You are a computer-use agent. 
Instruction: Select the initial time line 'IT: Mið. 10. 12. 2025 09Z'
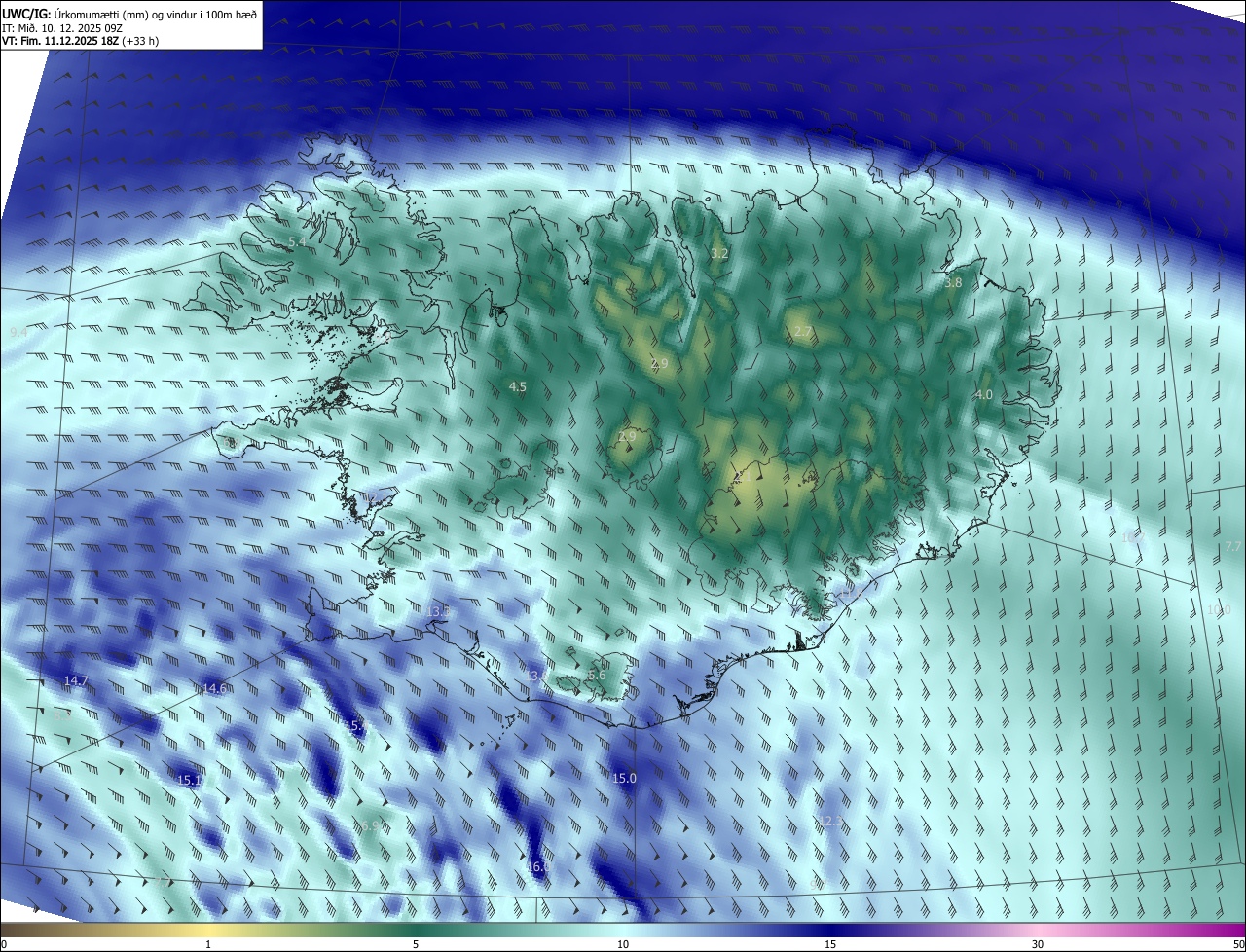coord(64,27)
